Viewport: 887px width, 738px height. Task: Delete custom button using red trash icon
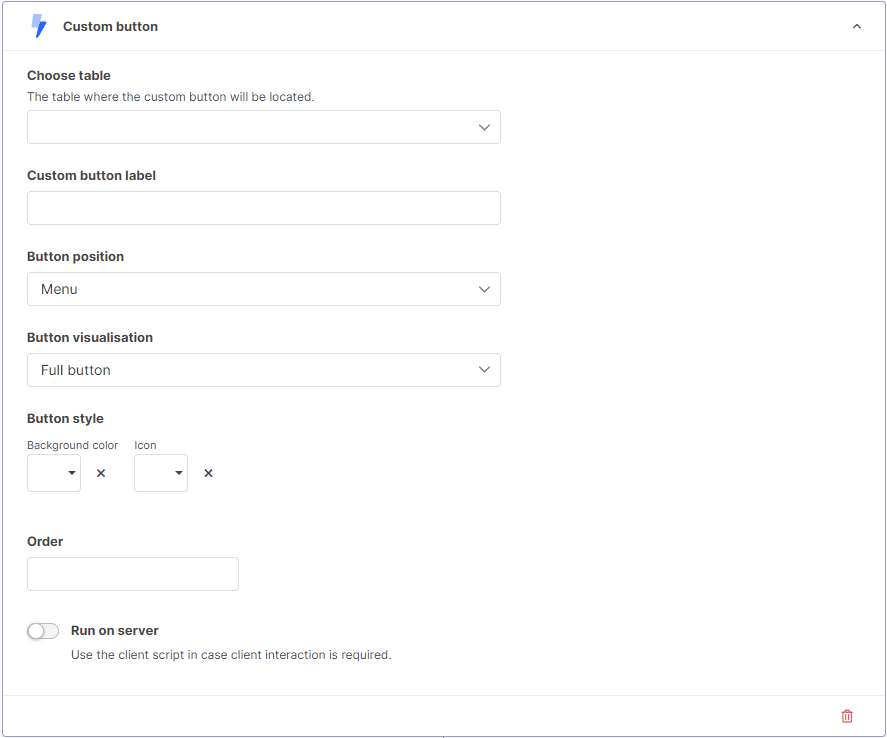click(x=847, y=716)
